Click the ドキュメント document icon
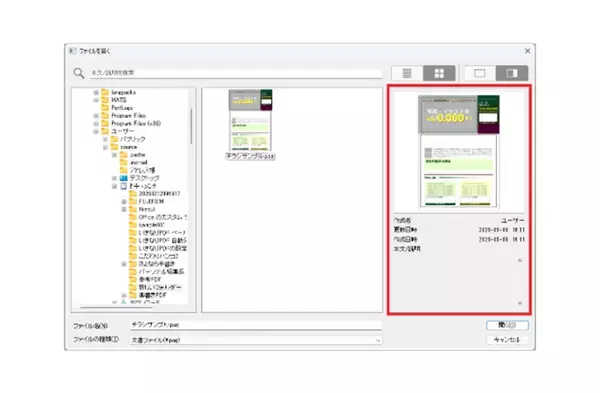Image resolution: width=600 pixels, height=393 pixels. 124,186
